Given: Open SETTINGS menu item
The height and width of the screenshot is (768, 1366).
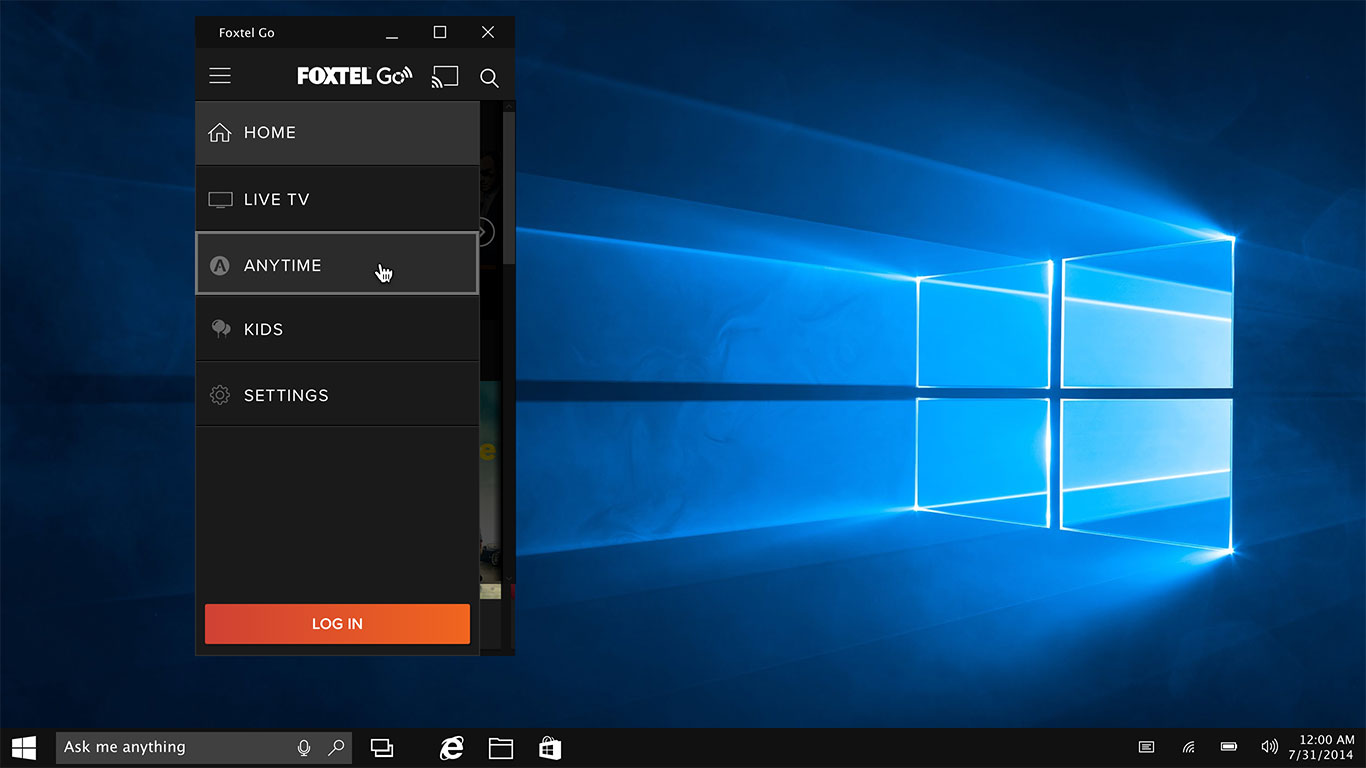Looking at the screenshot, I should [x=337, y=395].
